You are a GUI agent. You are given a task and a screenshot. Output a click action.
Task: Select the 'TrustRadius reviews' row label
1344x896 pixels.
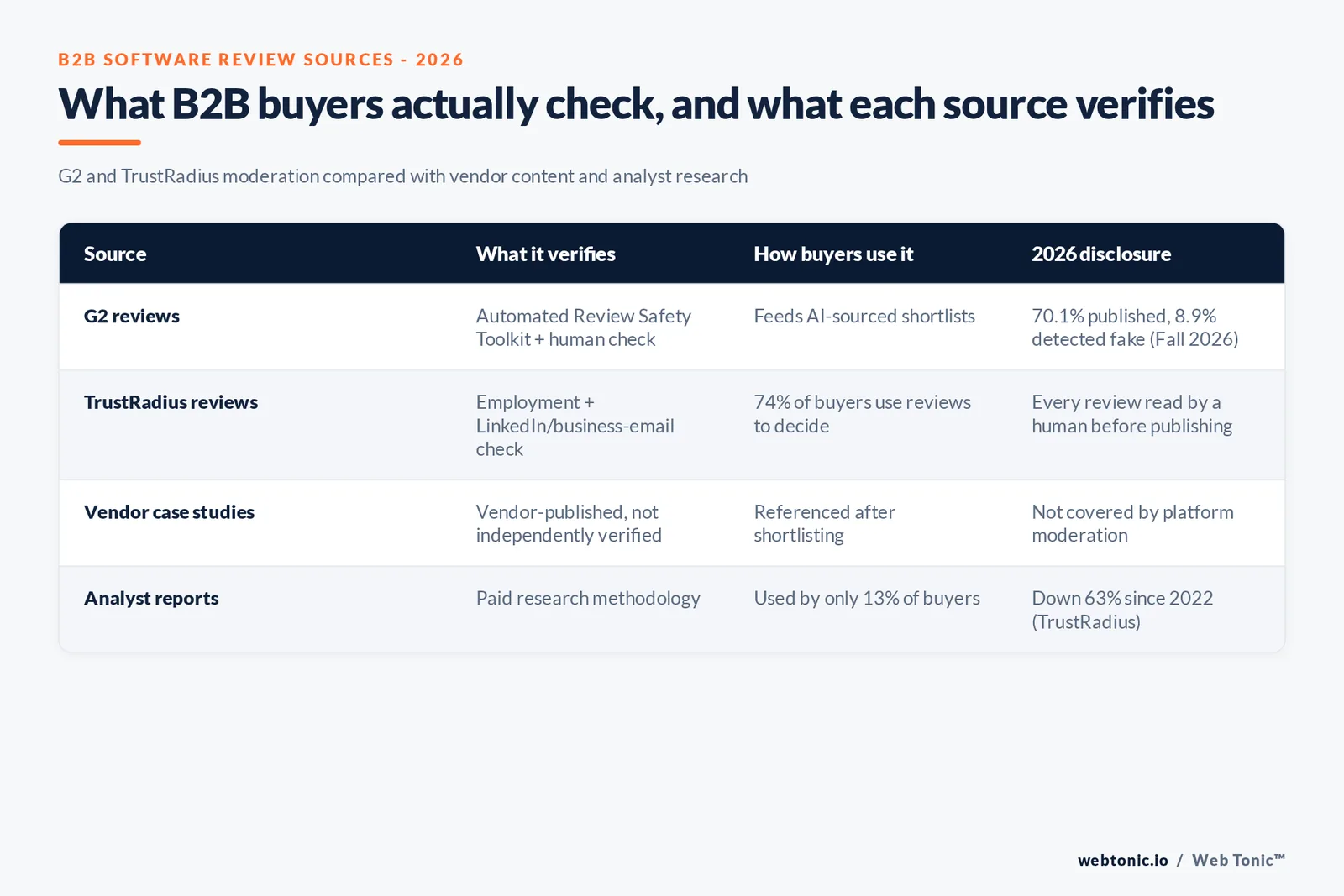[171, 402]
